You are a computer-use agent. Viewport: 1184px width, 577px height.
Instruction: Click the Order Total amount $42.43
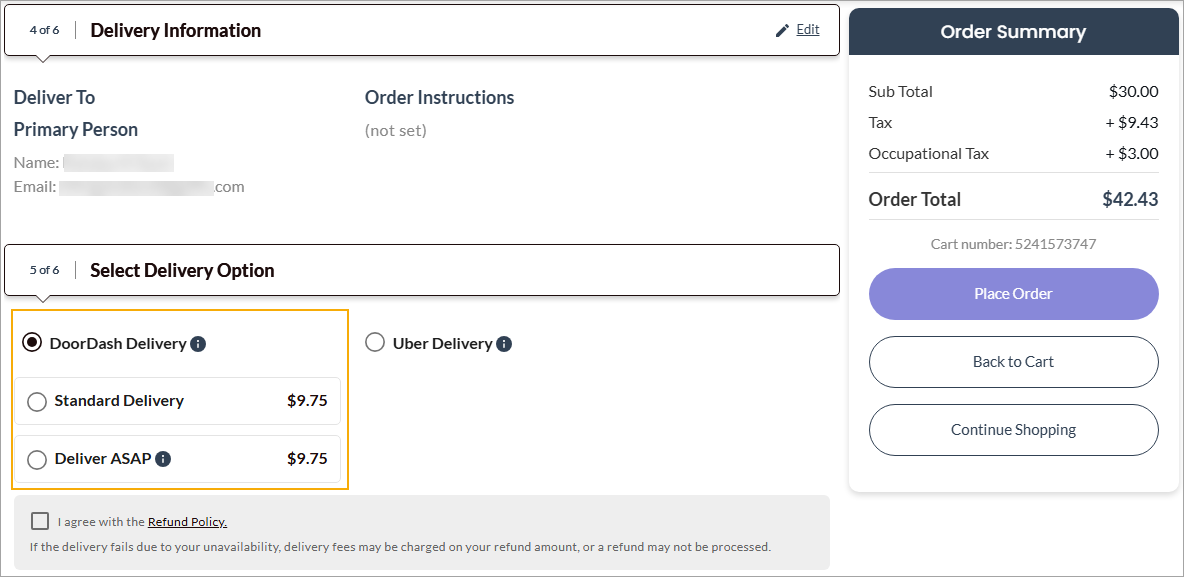tap(1130, 199)
